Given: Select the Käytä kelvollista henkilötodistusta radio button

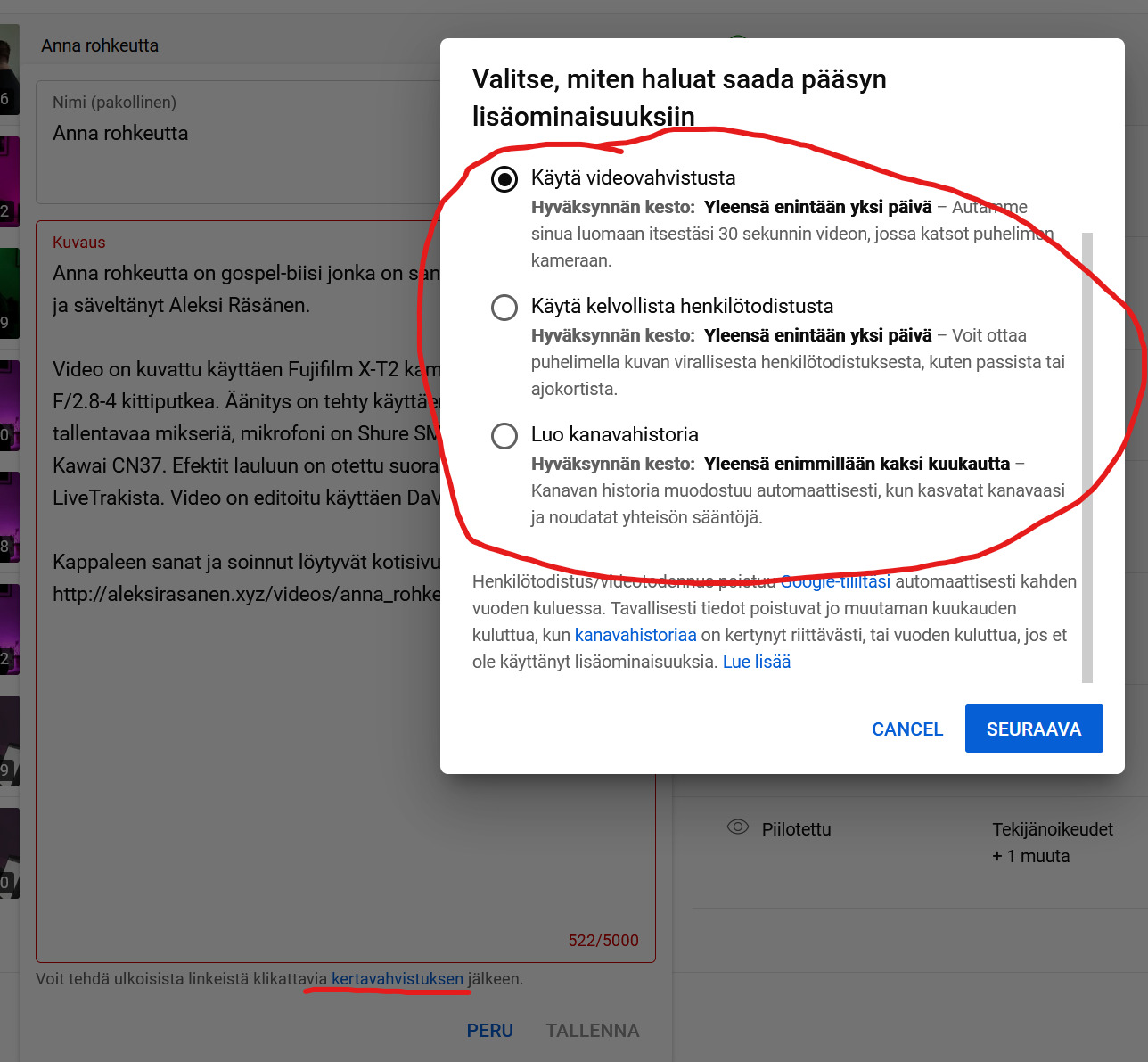Looking at the screenshot, I should 504,308.
